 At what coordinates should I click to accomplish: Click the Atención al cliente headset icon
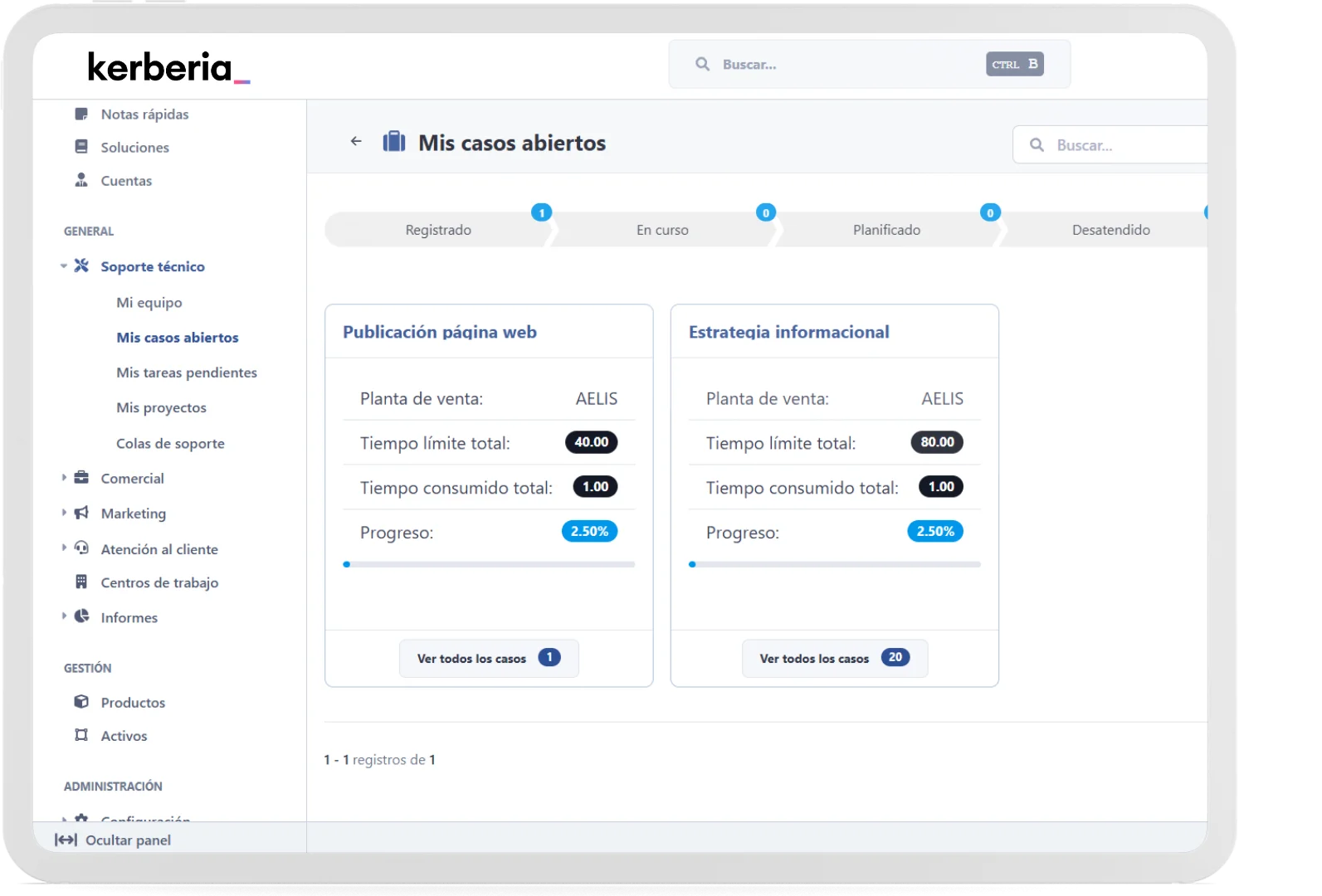coord(81,548)
